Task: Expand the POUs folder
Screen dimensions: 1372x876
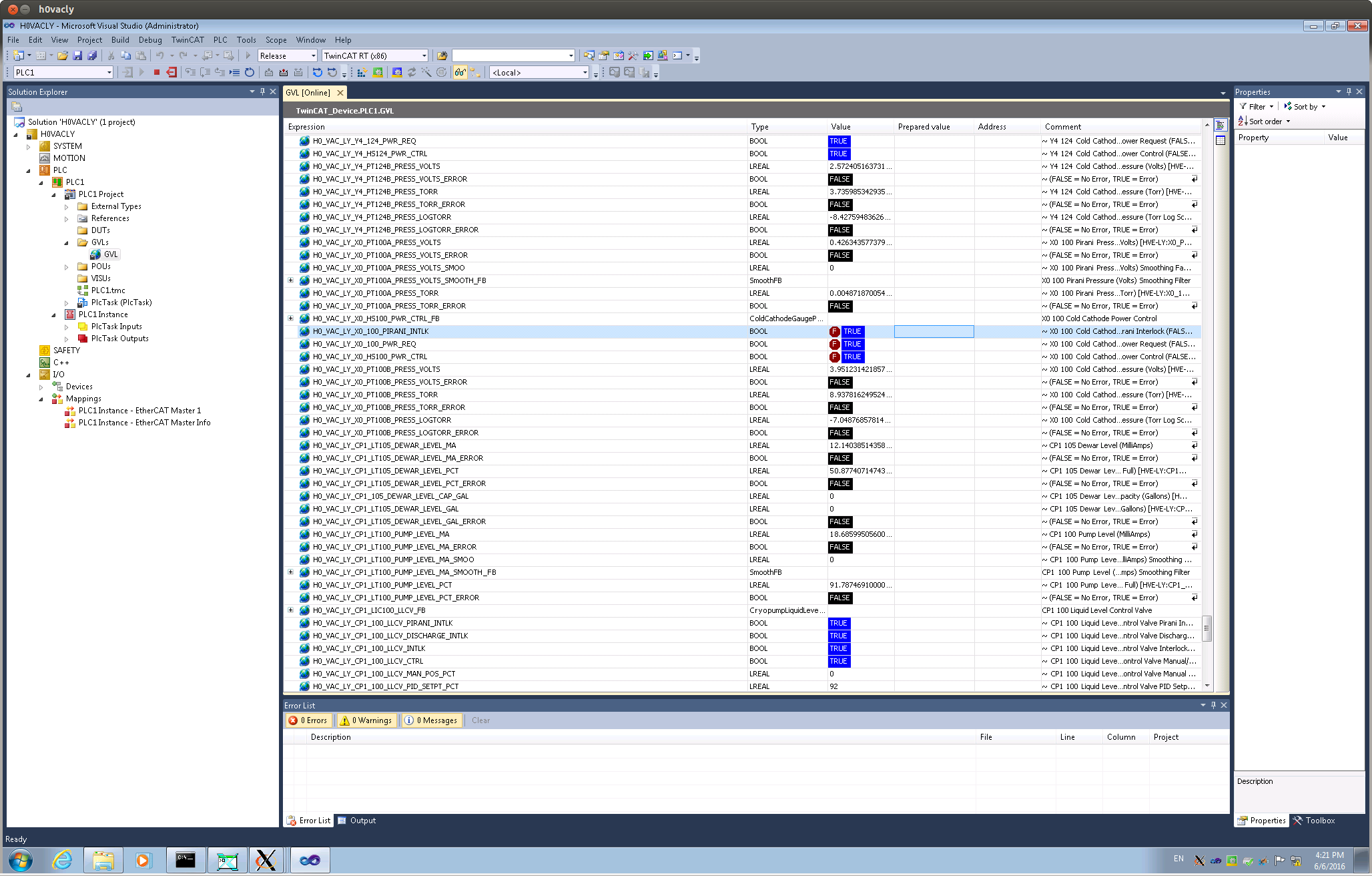Action: [x=67, y=267]
